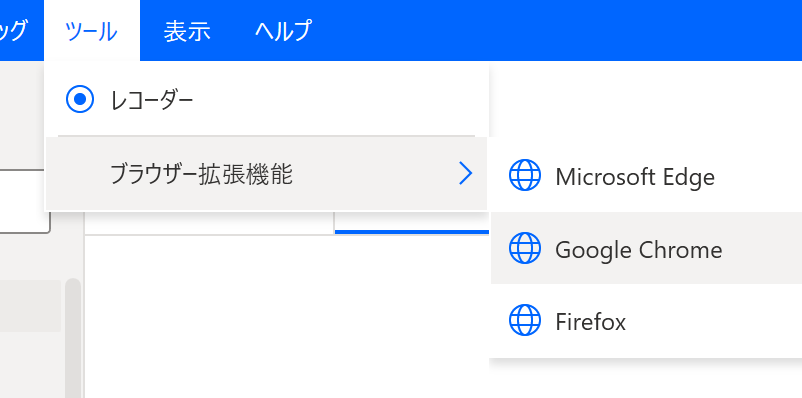Open the ヘルプ menu
The height and width of the screenshot is (398, 802).
point(283,31)
